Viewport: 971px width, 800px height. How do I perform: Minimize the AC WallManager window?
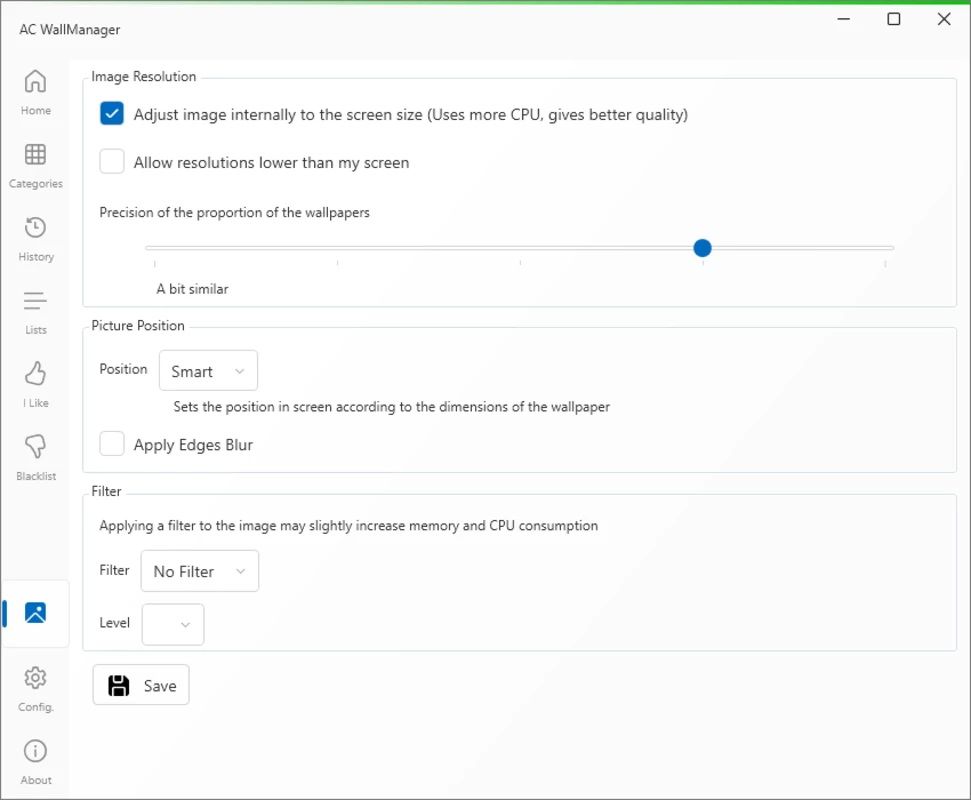click(x=843, y=19)
